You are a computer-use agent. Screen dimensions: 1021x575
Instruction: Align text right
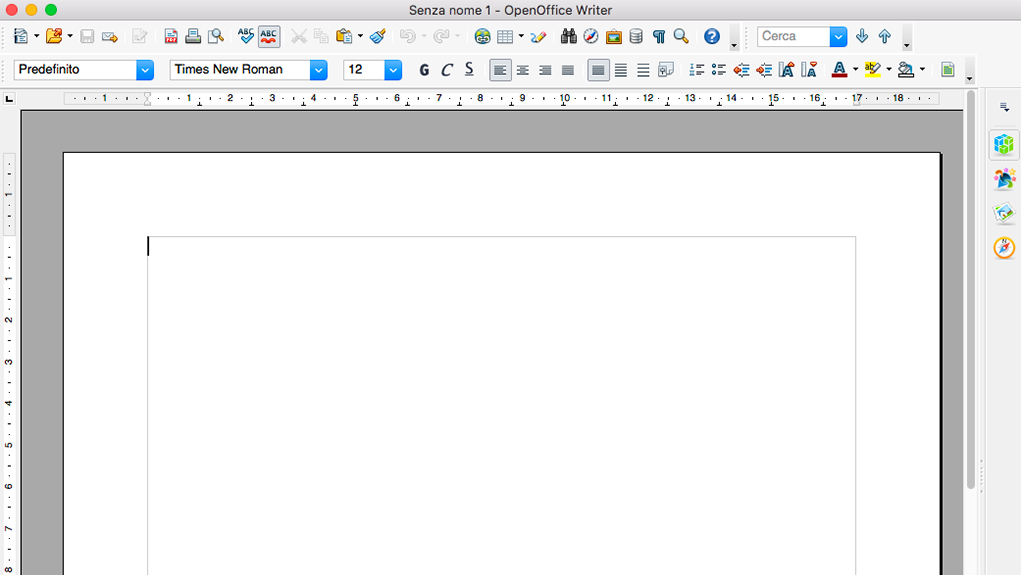[x=545, y=70]
